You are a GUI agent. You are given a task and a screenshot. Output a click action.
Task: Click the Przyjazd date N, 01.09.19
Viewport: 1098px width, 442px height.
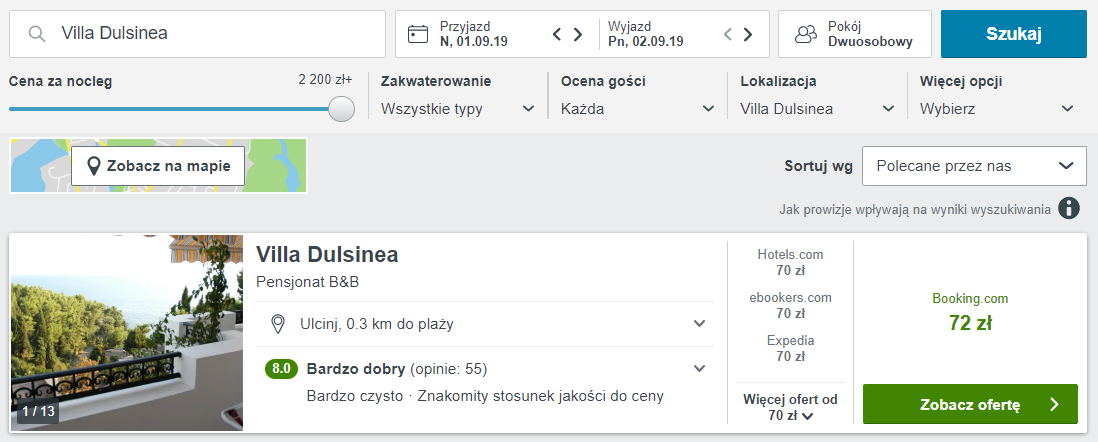(x=473, y=41)
